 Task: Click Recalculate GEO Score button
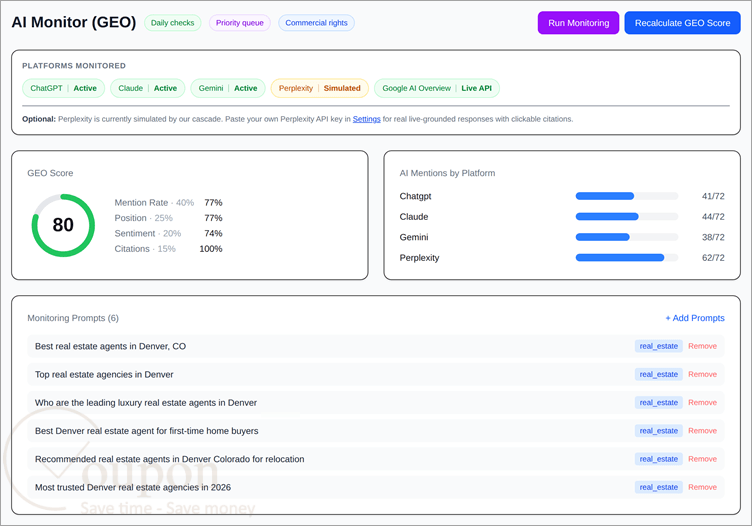[x=682, y=23]
